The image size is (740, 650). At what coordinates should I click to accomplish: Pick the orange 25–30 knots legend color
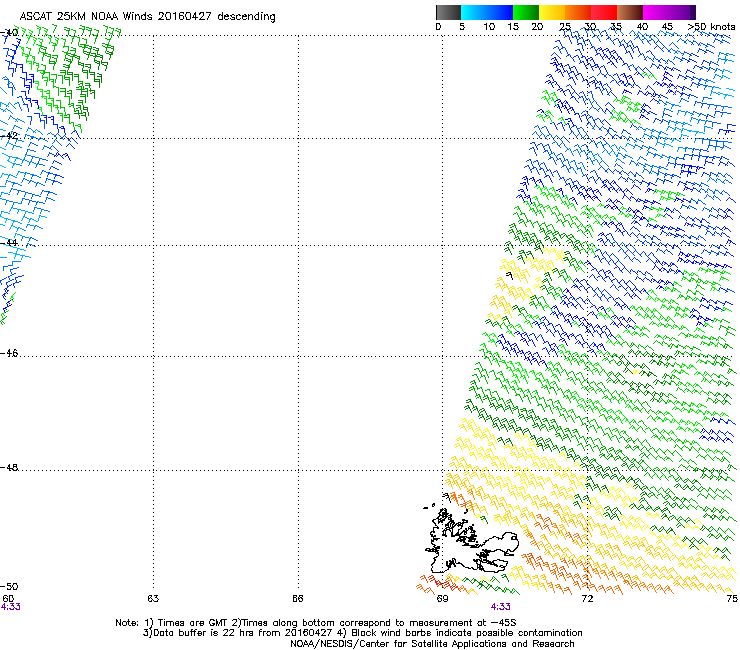tap(578, 12)
